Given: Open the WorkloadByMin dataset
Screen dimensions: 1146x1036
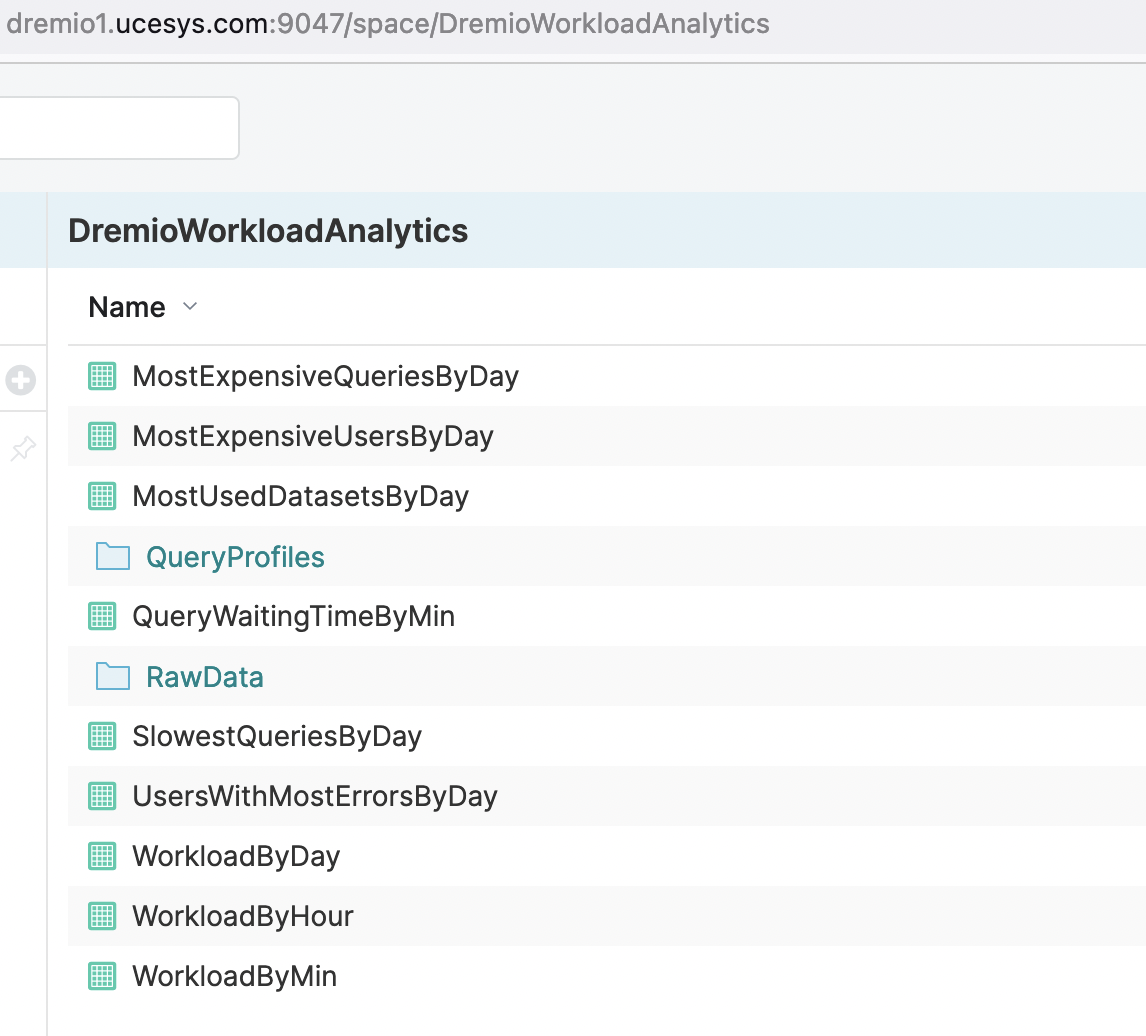Looking at the screenshot, I should click(234, 977).
